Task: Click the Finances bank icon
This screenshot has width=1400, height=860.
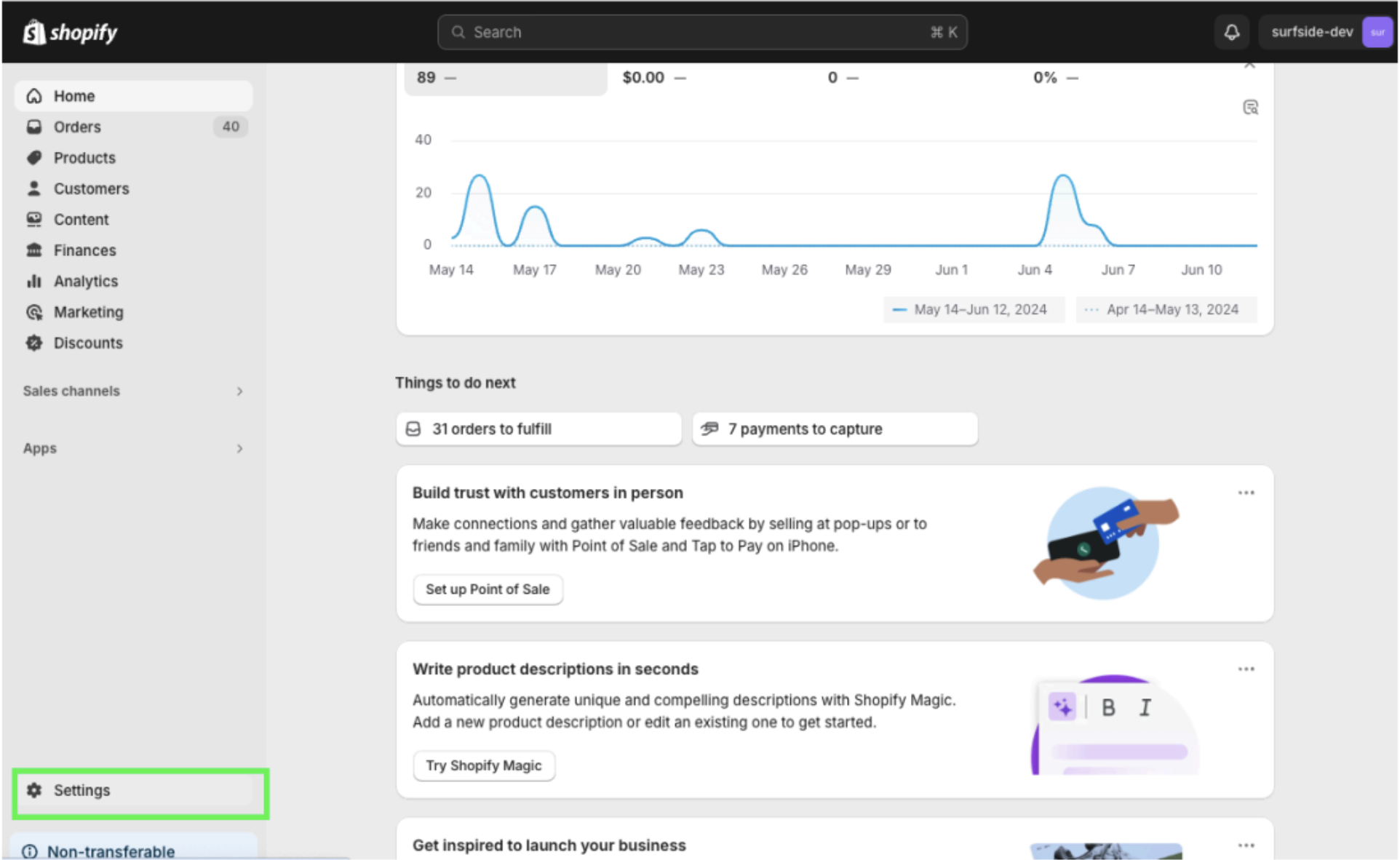Action: pos(33,250)
